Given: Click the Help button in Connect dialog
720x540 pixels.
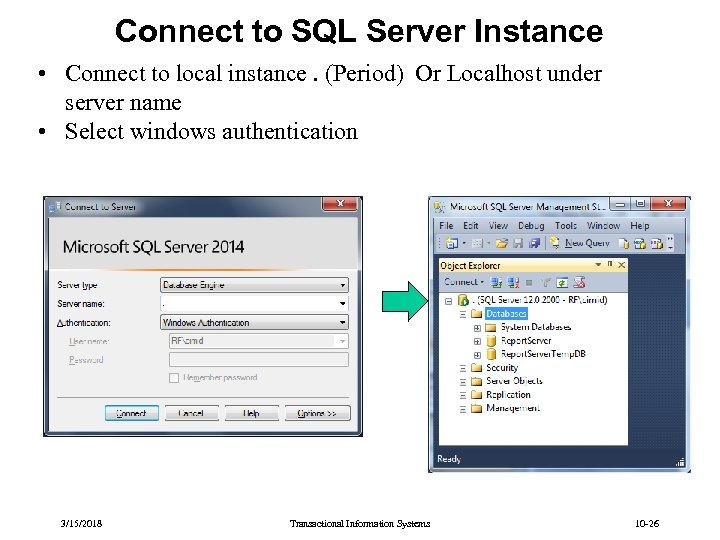Looking at the screenshot, I should 251,413.
